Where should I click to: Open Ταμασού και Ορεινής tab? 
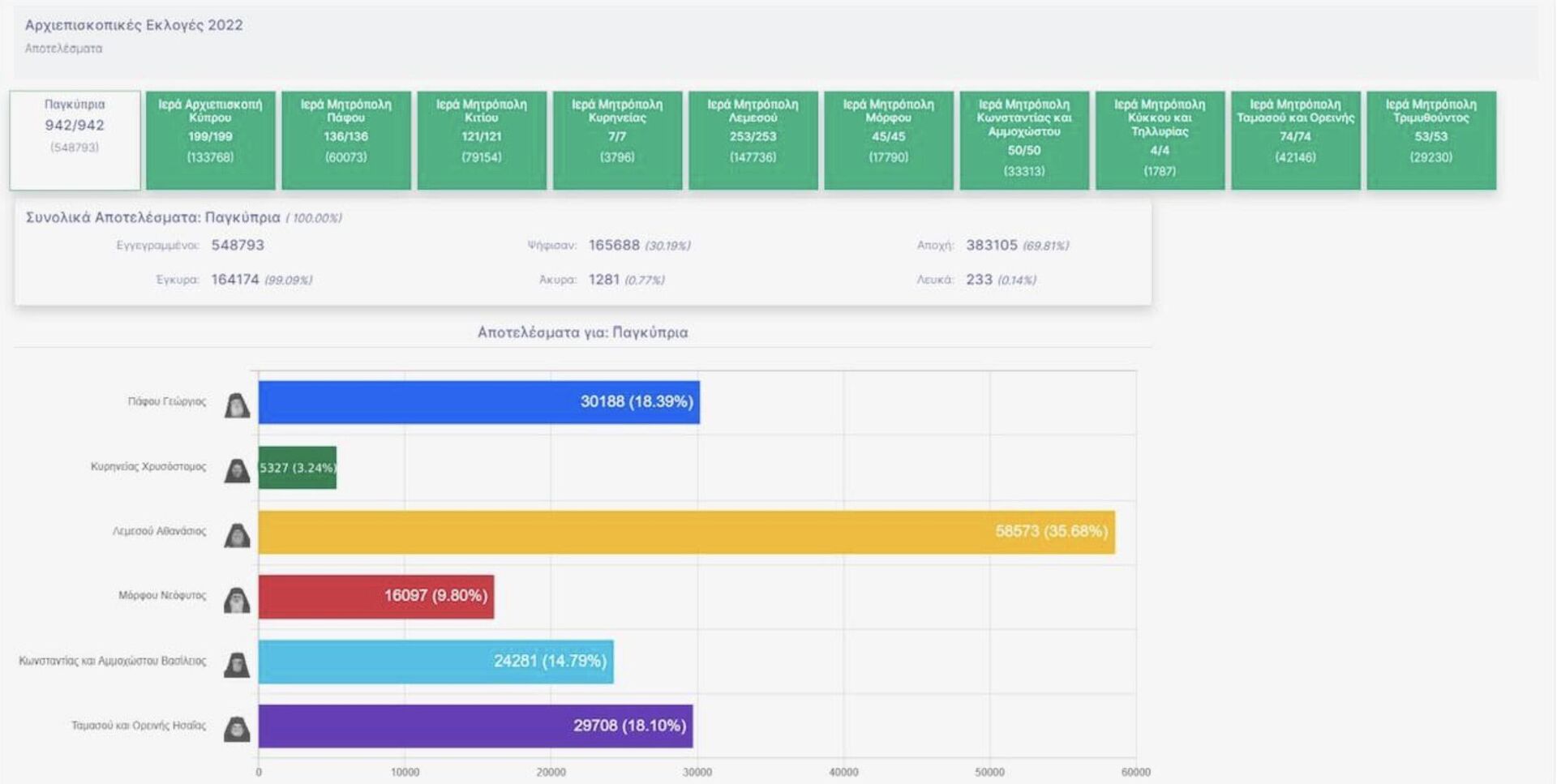pyautogui.click(x=1295, y=140)
